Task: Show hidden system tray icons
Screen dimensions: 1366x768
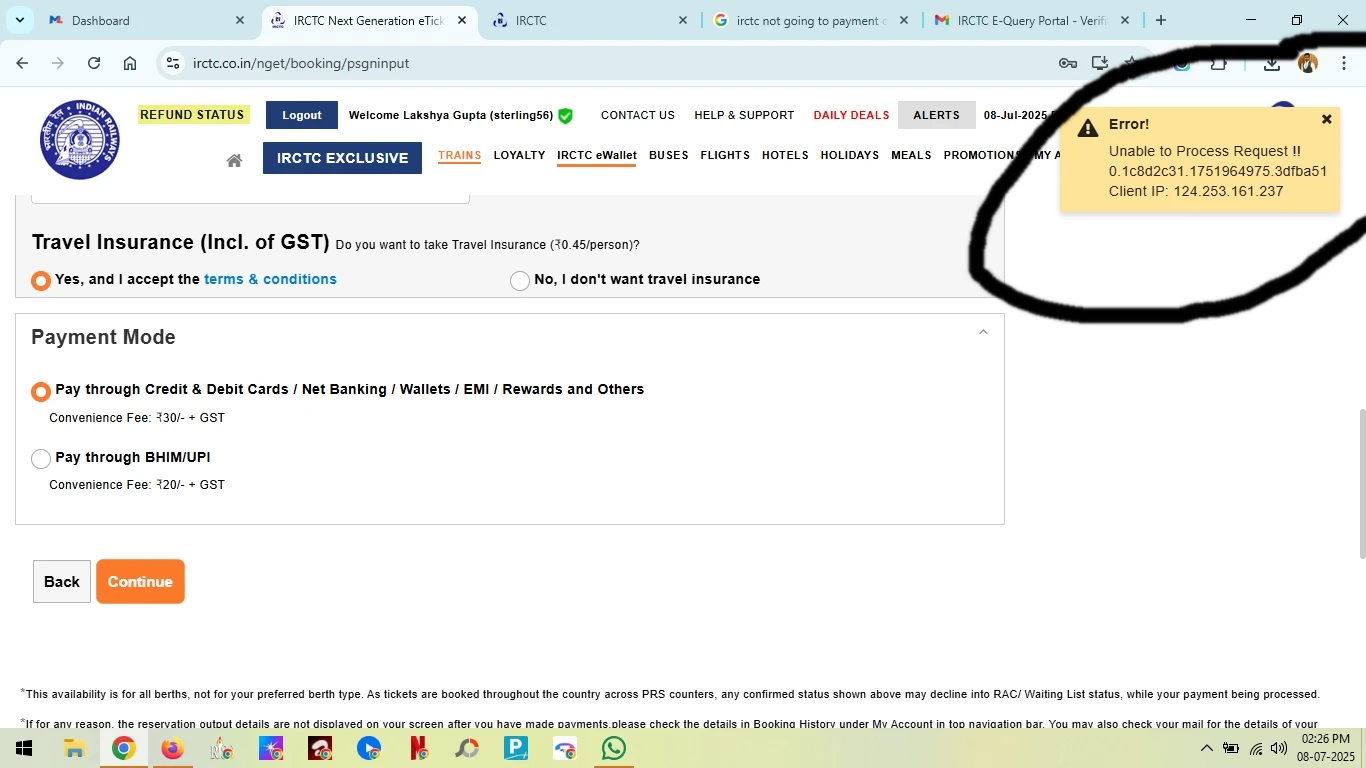Action: tap(1206, 749)
